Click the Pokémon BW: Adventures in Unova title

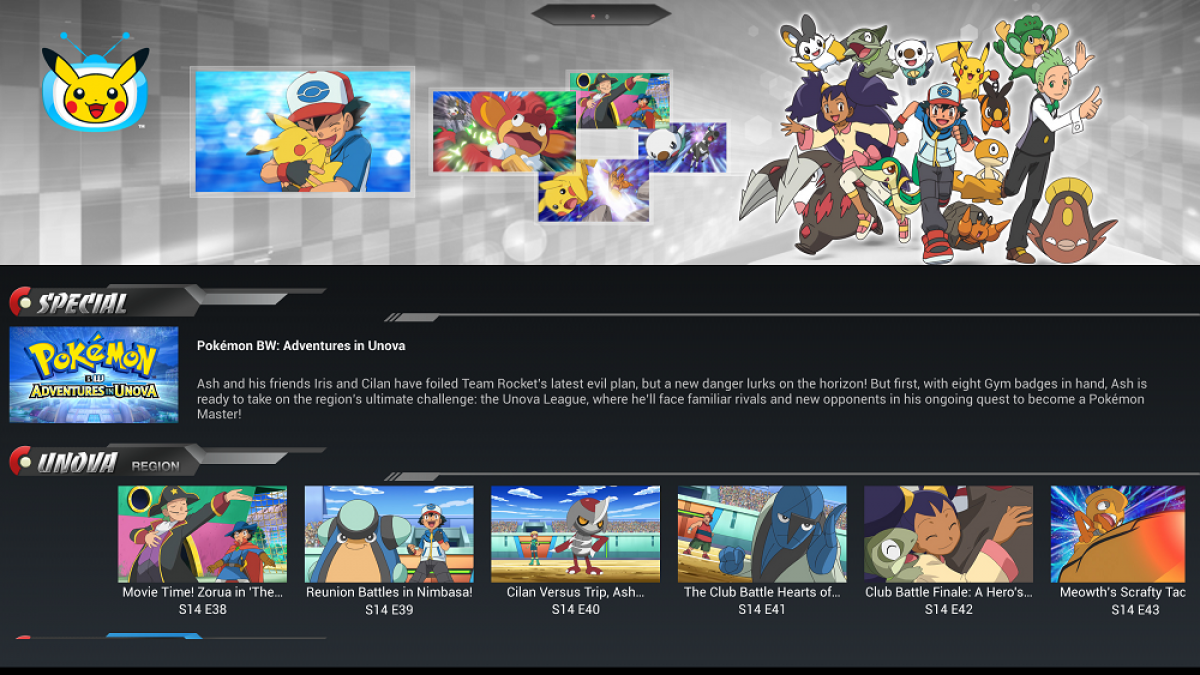pyautogui.click(x=301, y=346)
